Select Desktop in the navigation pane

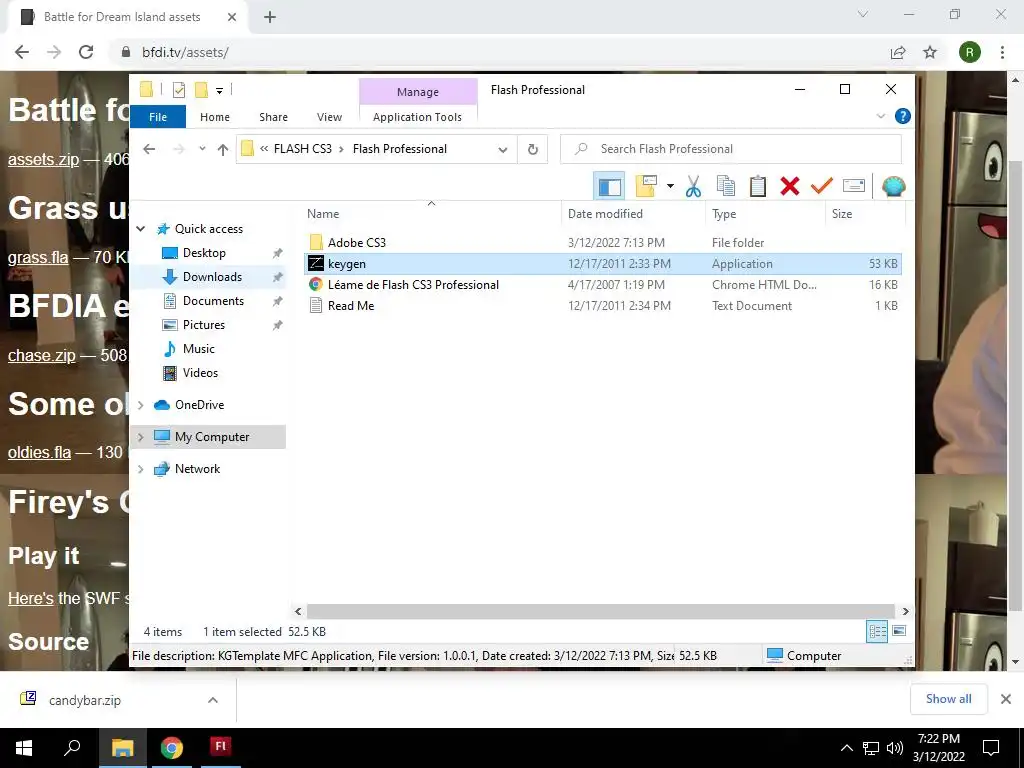point(204,253)
